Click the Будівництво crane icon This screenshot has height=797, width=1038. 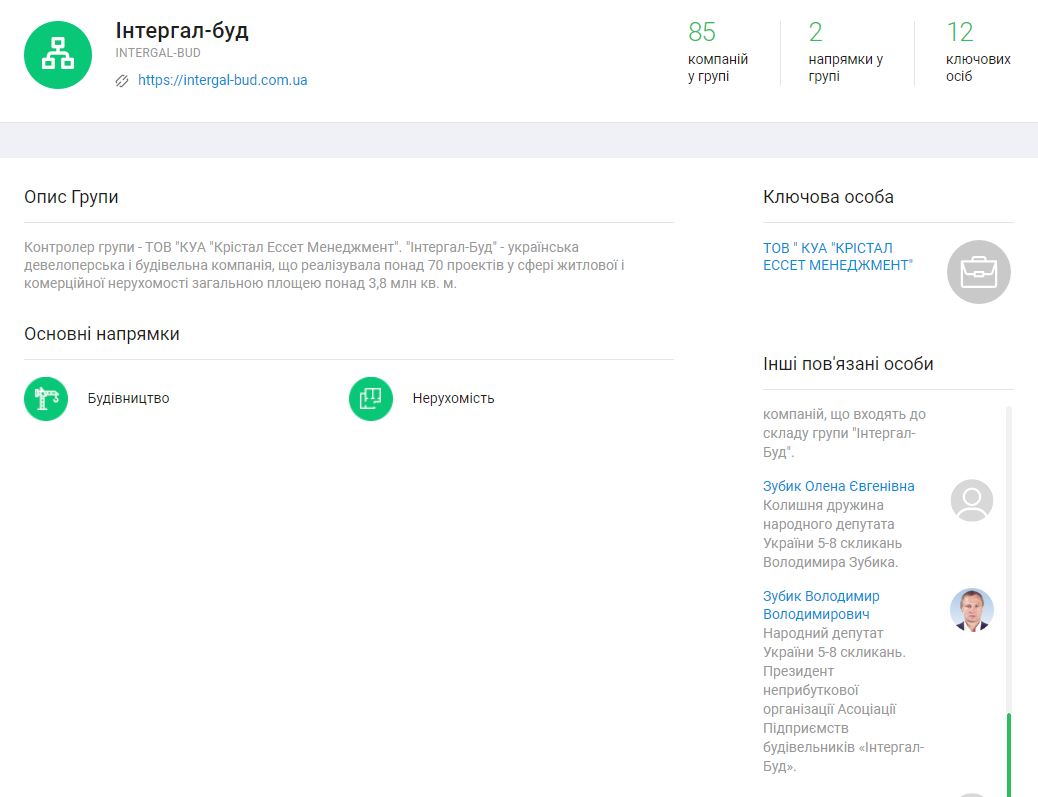pos(46,398)
